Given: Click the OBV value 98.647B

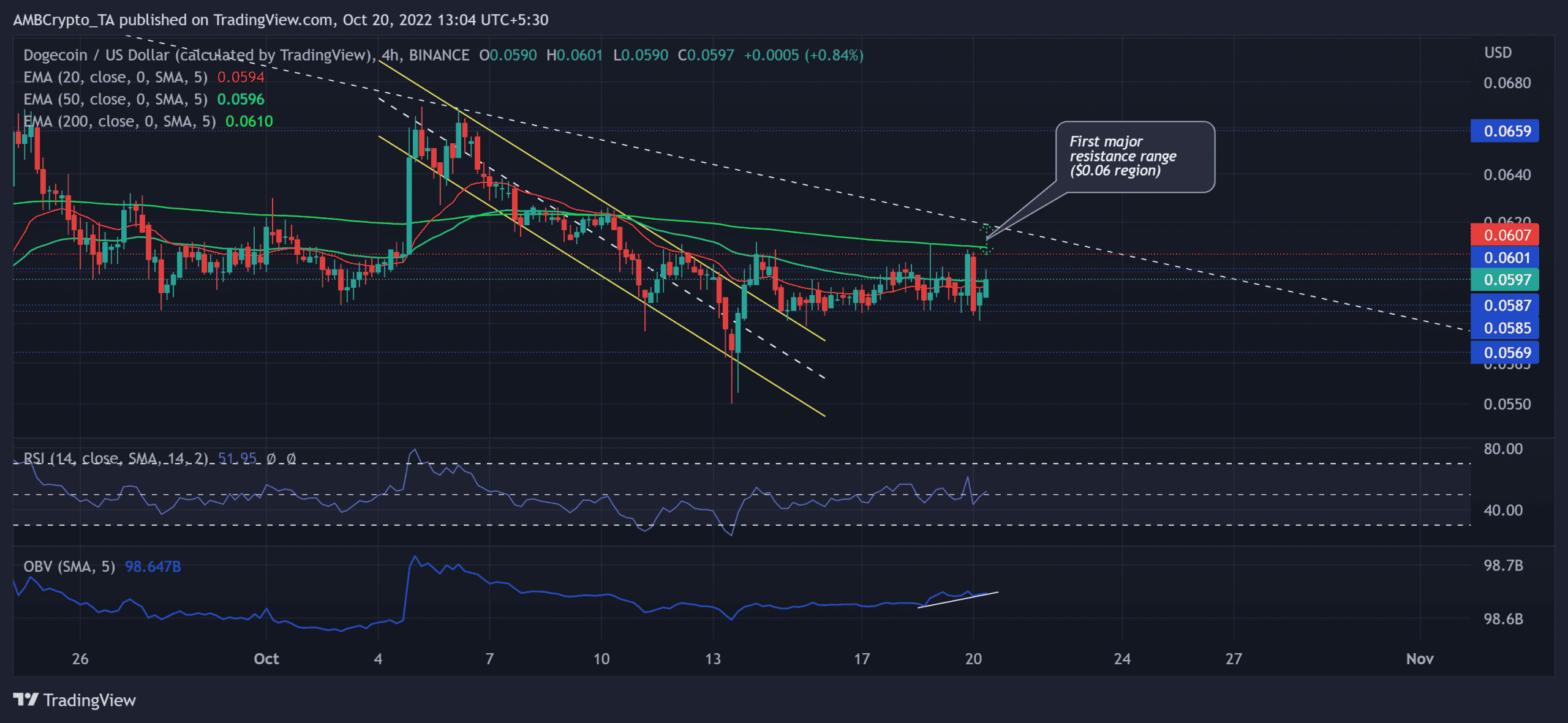Looking at the screenshot, I should [x=153, y=566].
